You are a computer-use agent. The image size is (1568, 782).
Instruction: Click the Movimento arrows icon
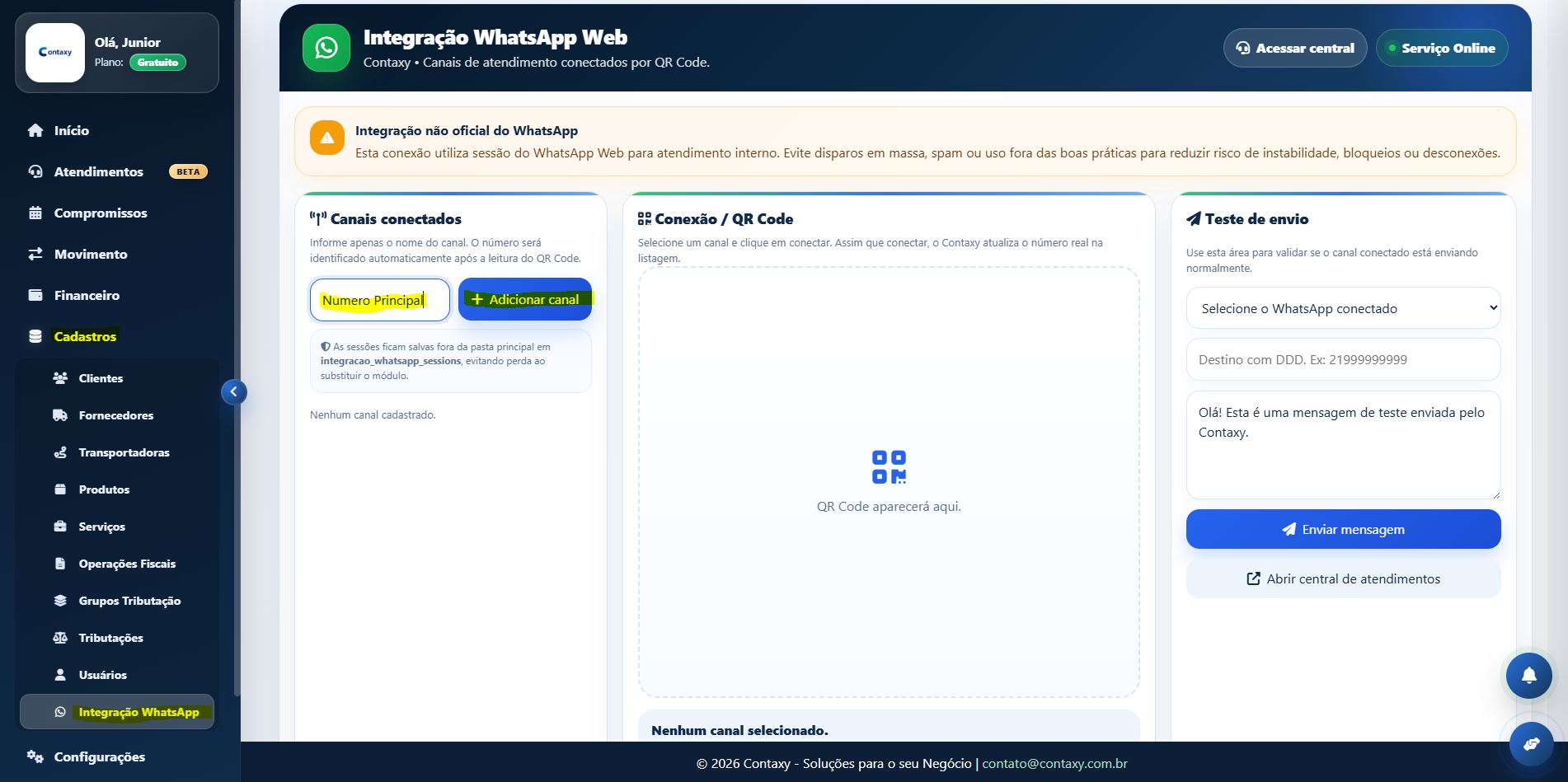[x=35, y=254]
